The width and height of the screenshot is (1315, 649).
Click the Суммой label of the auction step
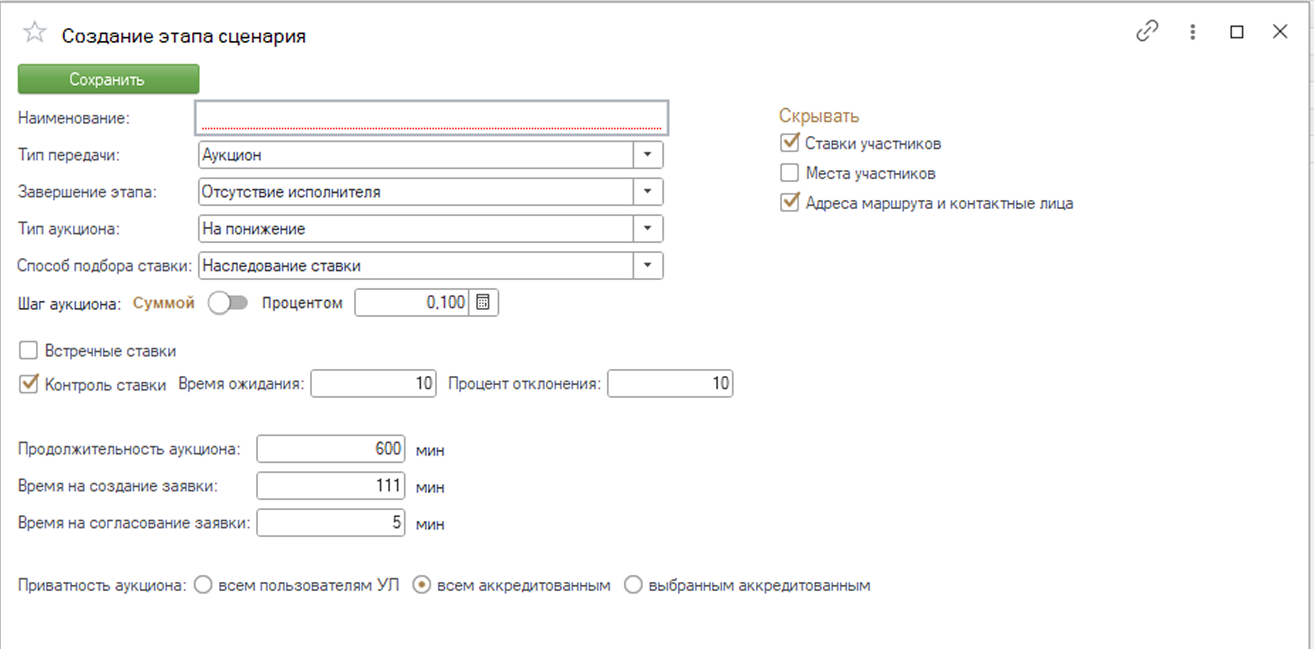tap(163, 303)
